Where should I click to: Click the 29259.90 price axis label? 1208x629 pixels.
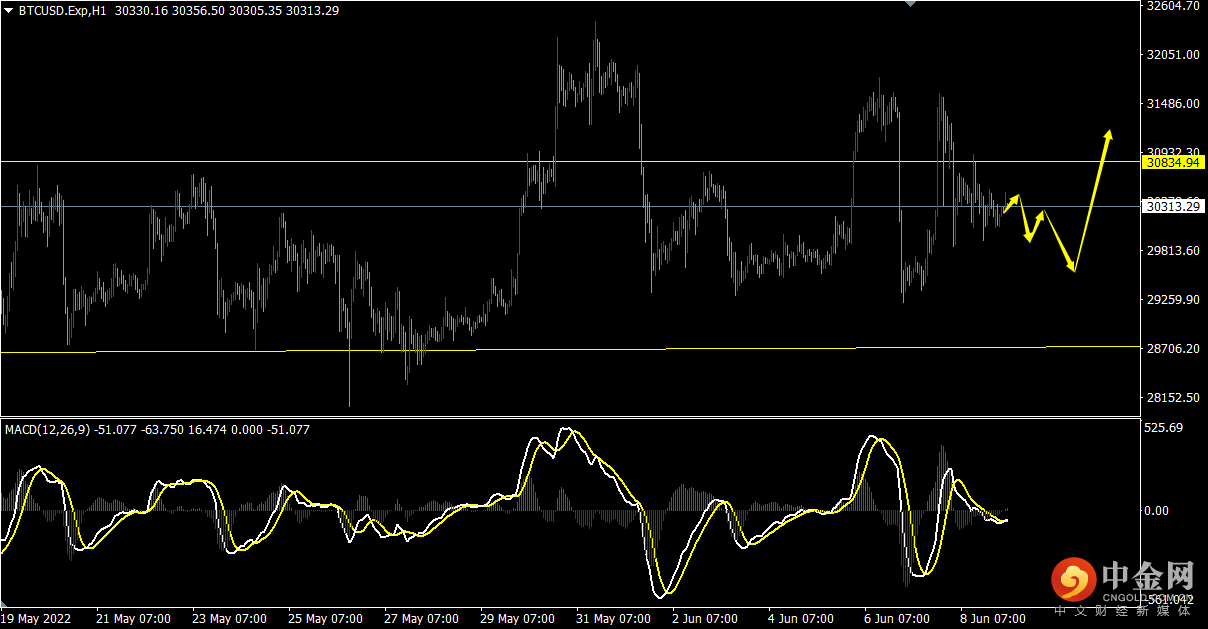1173,300
